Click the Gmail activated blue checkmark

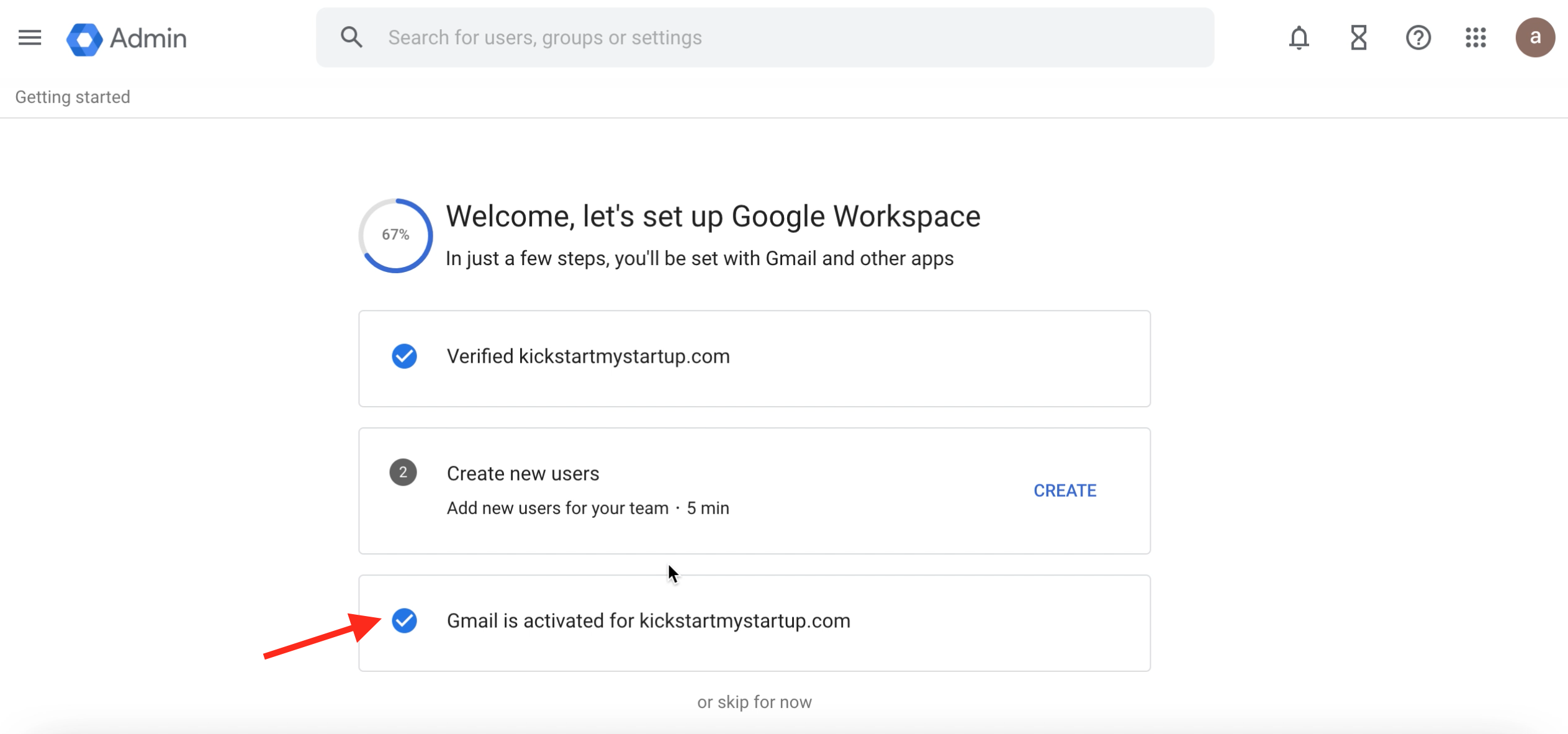pyautogui.click(x=404, y=621)
